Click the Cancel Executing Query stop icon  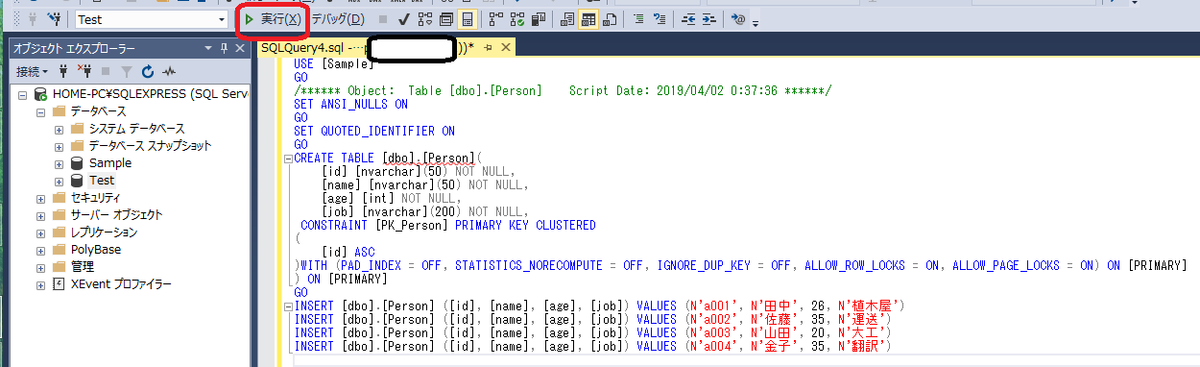383,19
